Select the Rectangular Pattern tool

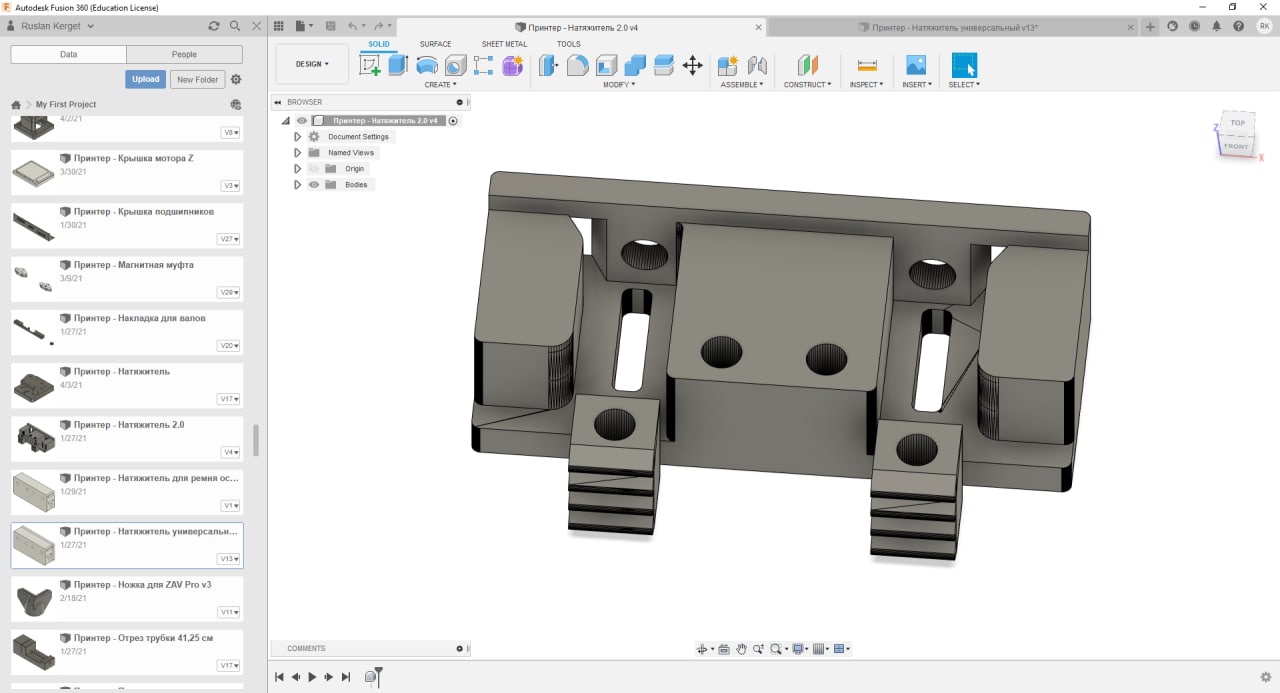pos(484,66)
